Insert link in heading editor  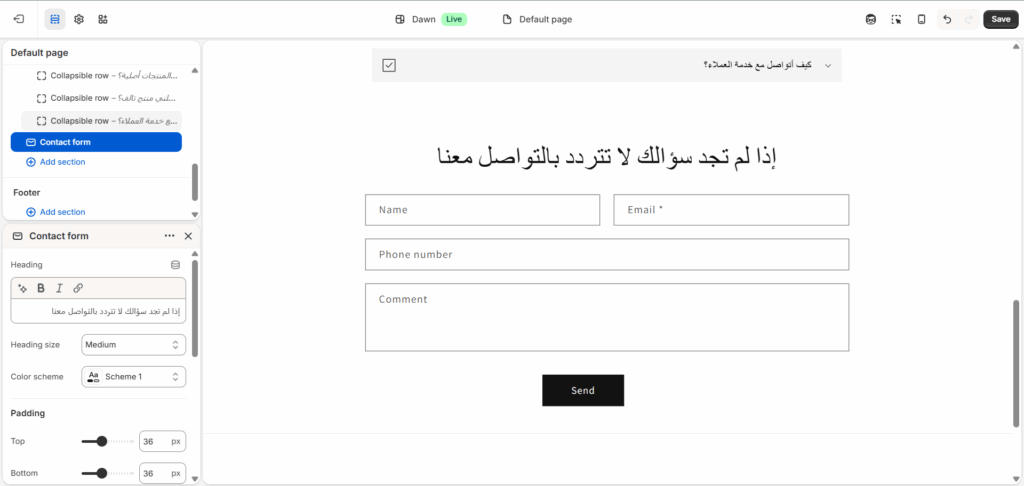click(x=78, y=288)
